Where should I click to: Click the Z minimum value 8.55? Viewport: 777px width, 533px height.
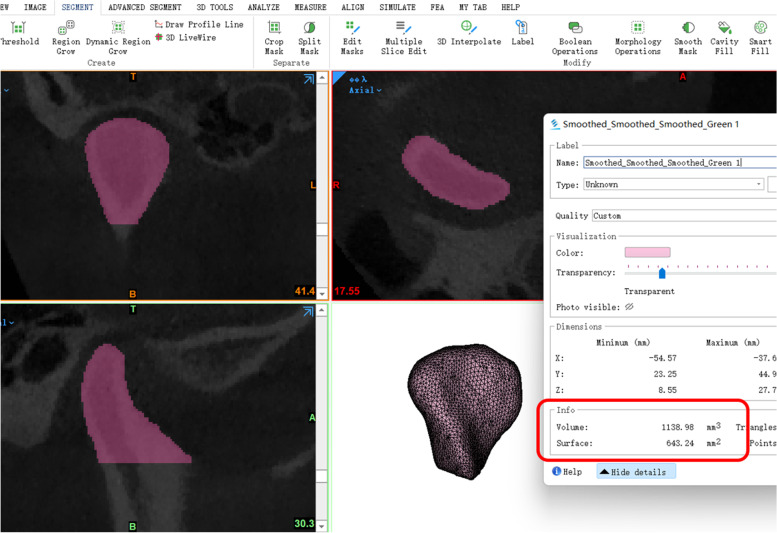(x=667, y=390)
